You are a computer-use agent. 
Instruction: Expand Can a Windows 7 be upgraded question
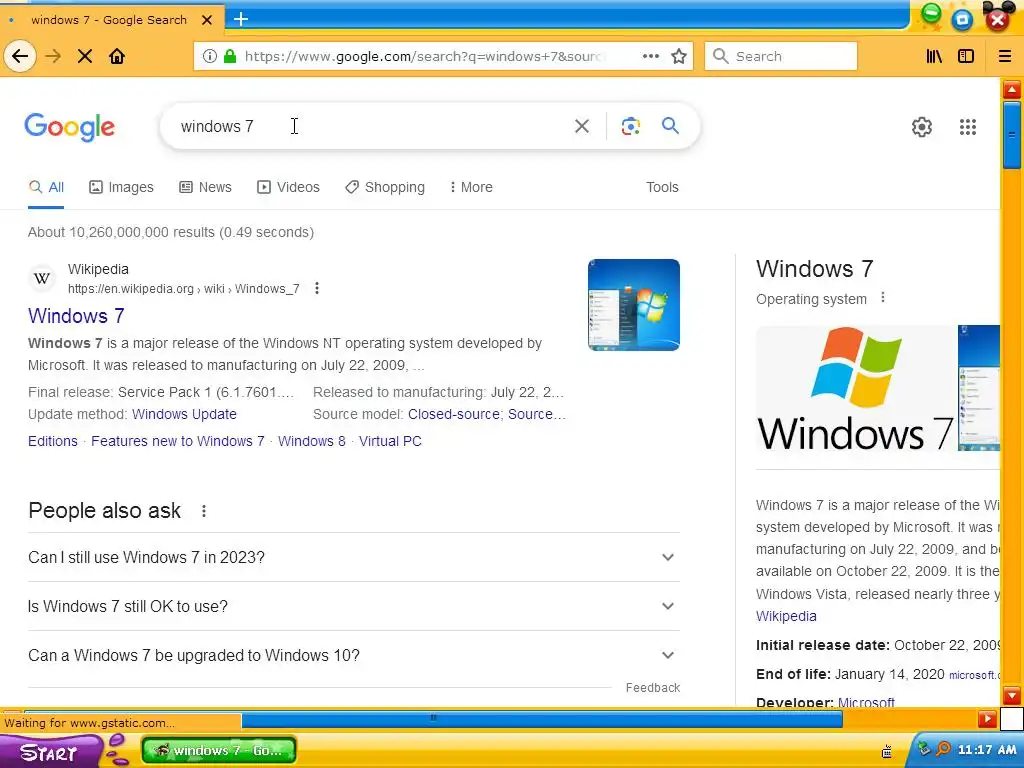(353, 655)
